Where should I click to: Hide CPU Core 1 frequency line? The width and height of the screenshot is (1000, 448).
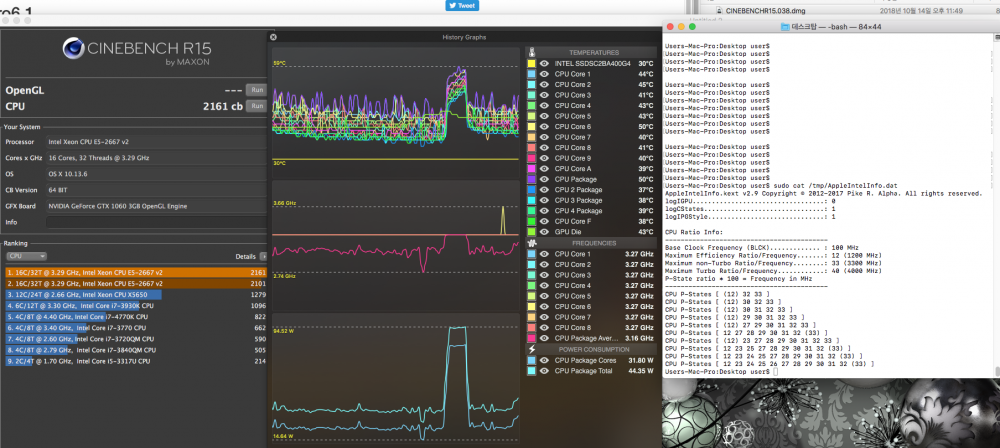544,254
